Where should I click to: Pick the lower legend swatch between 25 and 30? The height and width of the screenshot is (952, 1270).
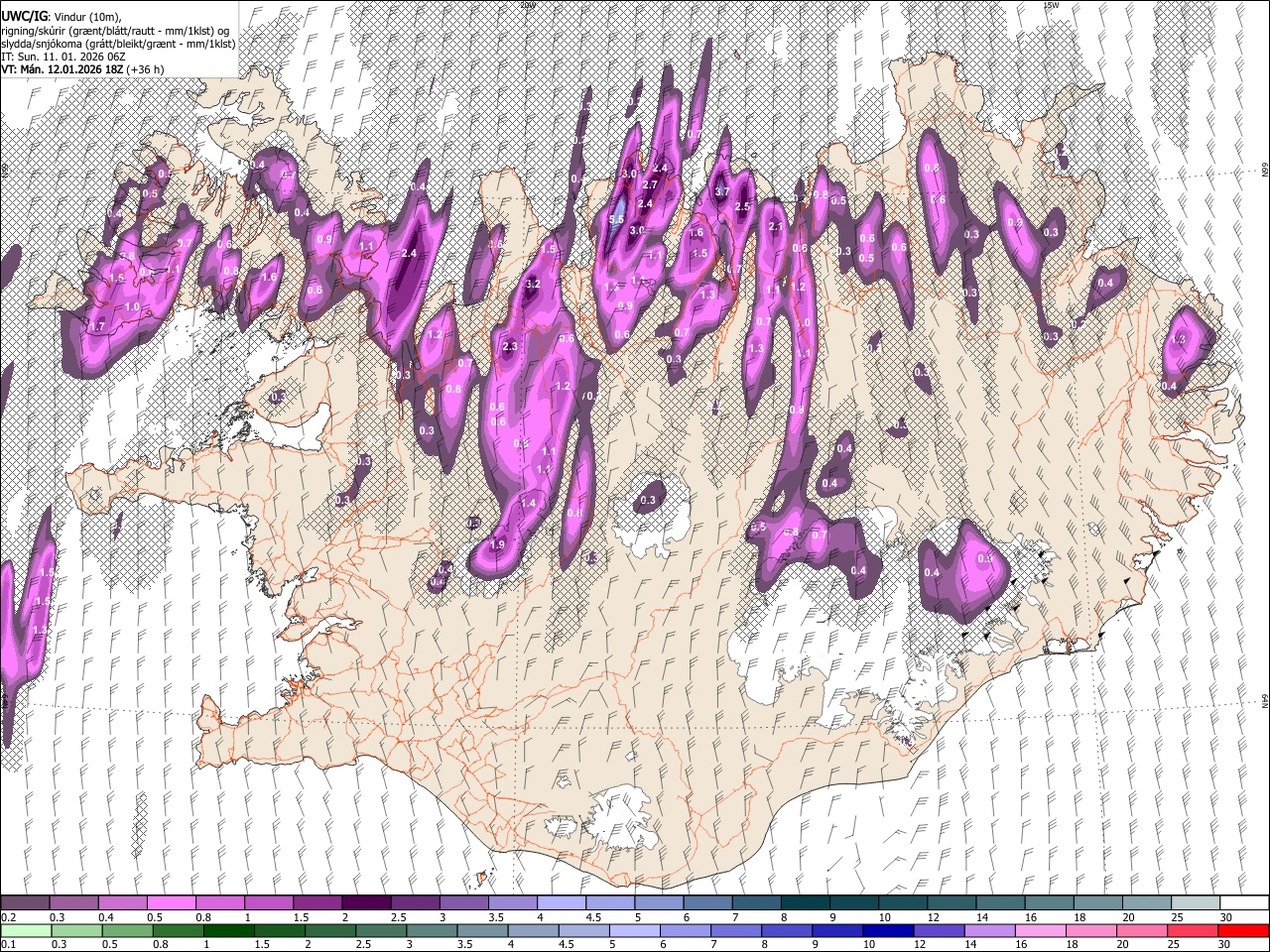[1192, 930]
